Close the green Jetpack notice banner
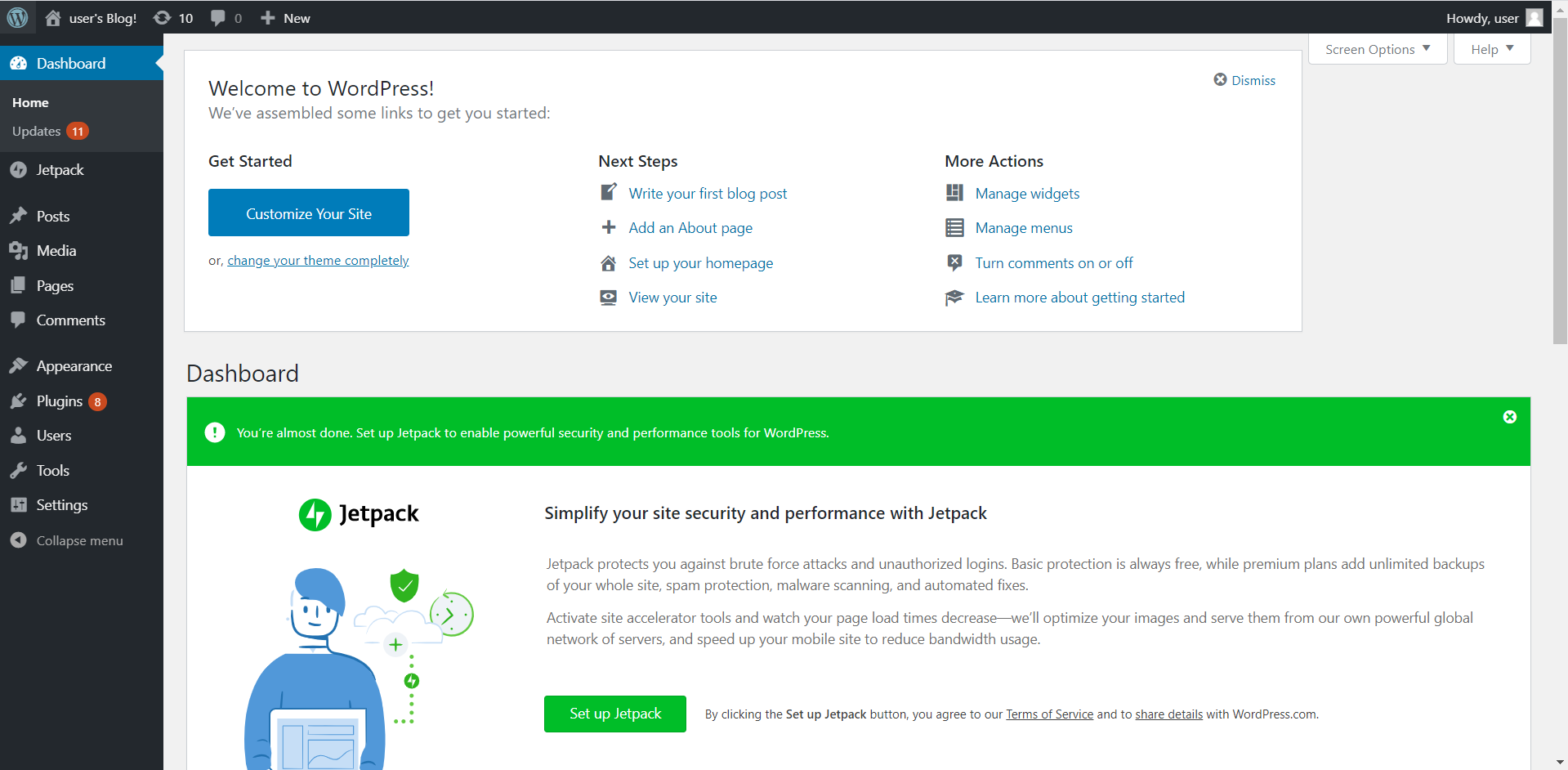1568x770 pixels. coord(1510,417)
